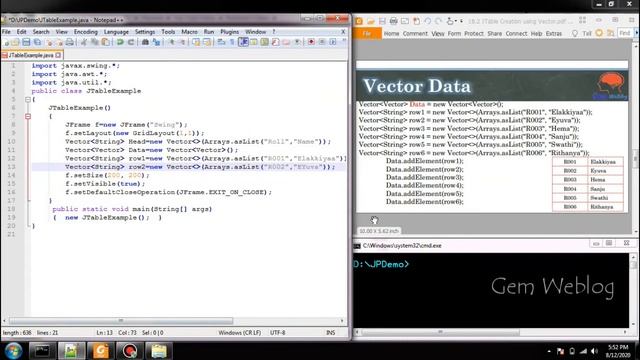Click the file explorer taskbar icon

(x=159, y=351)
